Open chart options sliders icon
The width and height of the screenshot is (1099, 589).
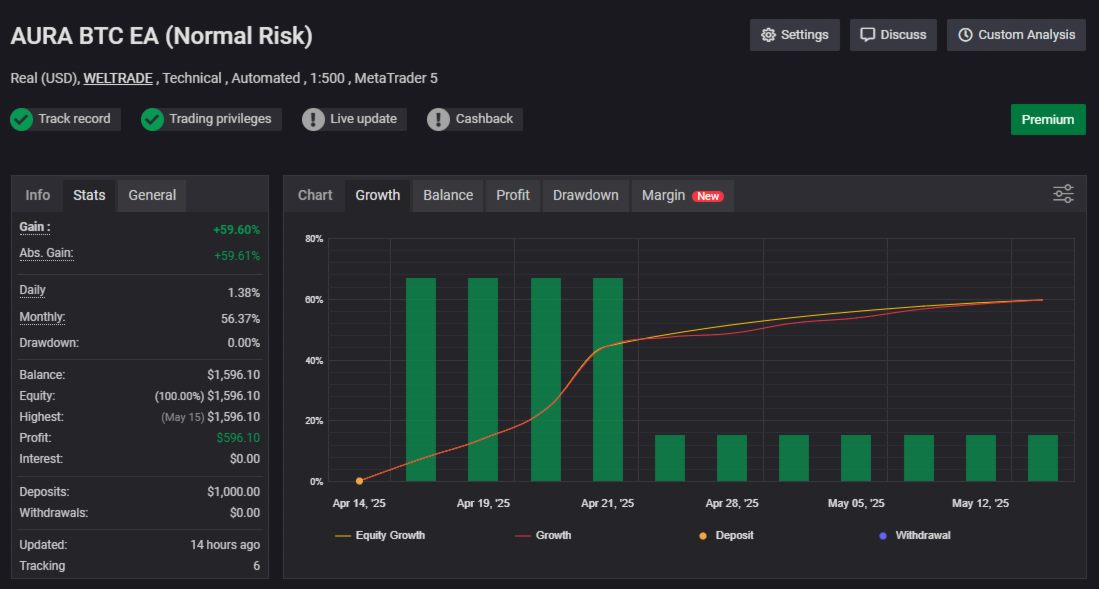[x=1063, y=194]
